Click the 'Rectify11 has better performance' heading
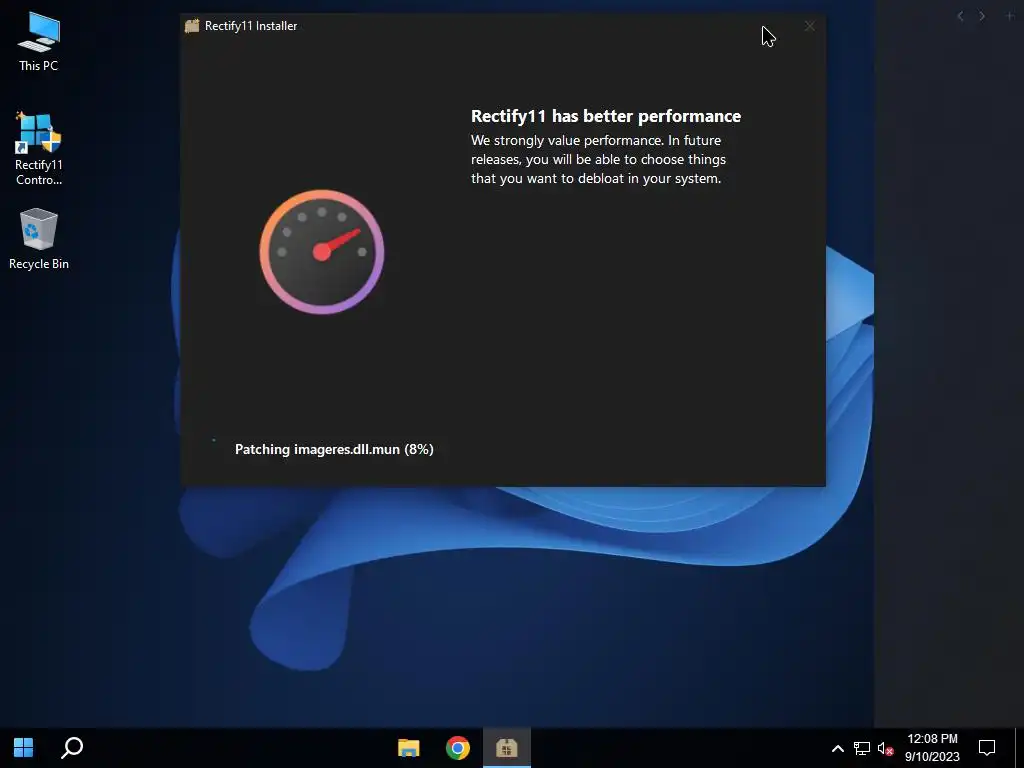The width and height of the screenshot is (1024, 768). pos(606,116)
